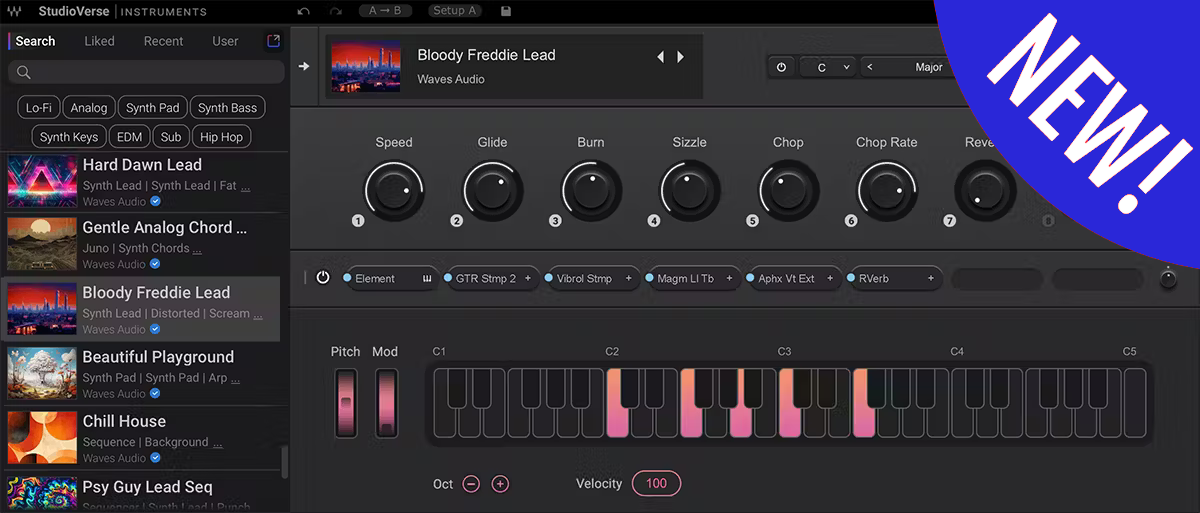Viewport: 1200px width, 513px height.
Task: Go to next preset with right triangle
Action: click(x=680, y=57)
